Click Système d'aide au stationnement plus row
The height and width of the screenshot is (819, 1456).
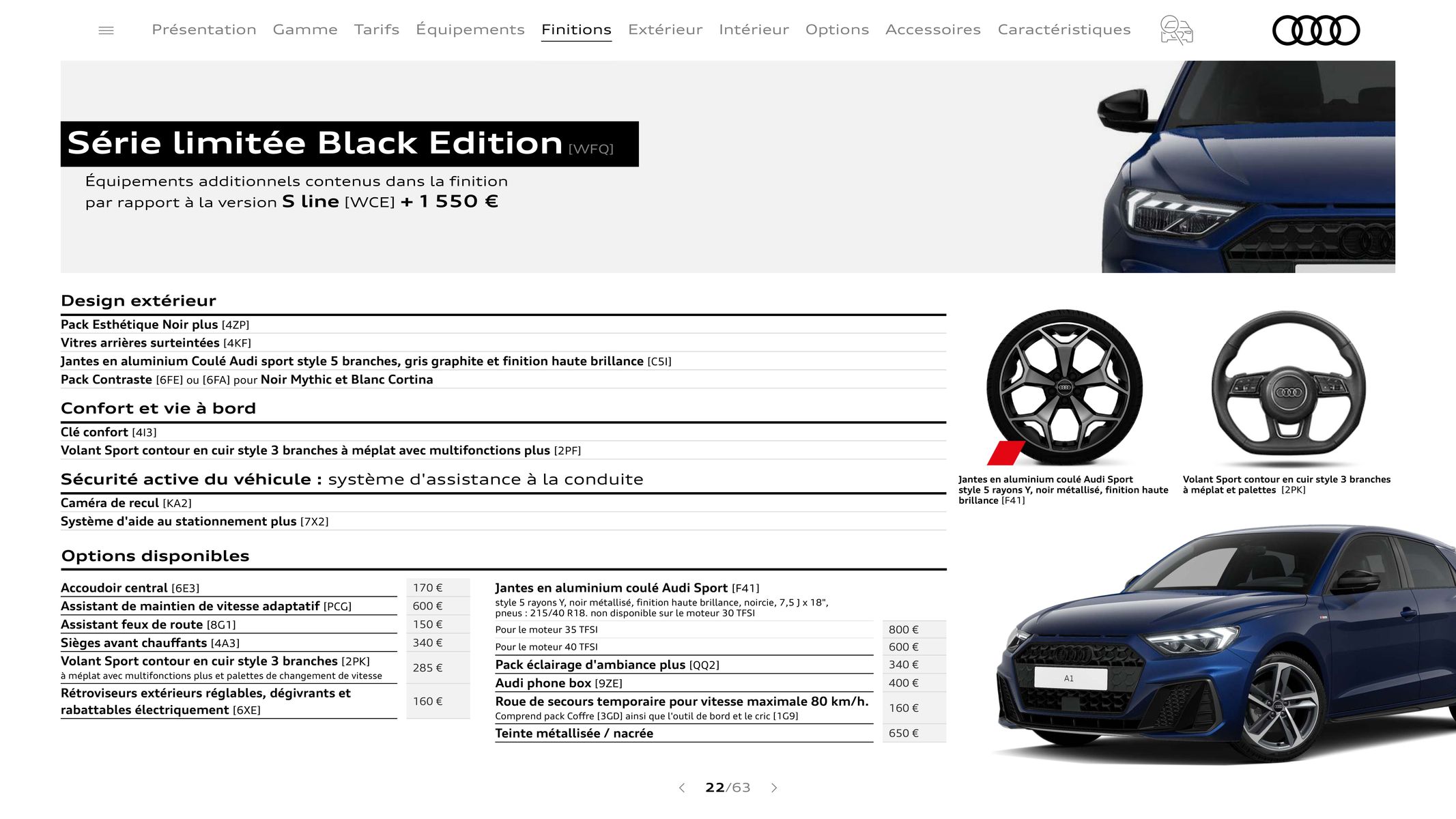503,521
